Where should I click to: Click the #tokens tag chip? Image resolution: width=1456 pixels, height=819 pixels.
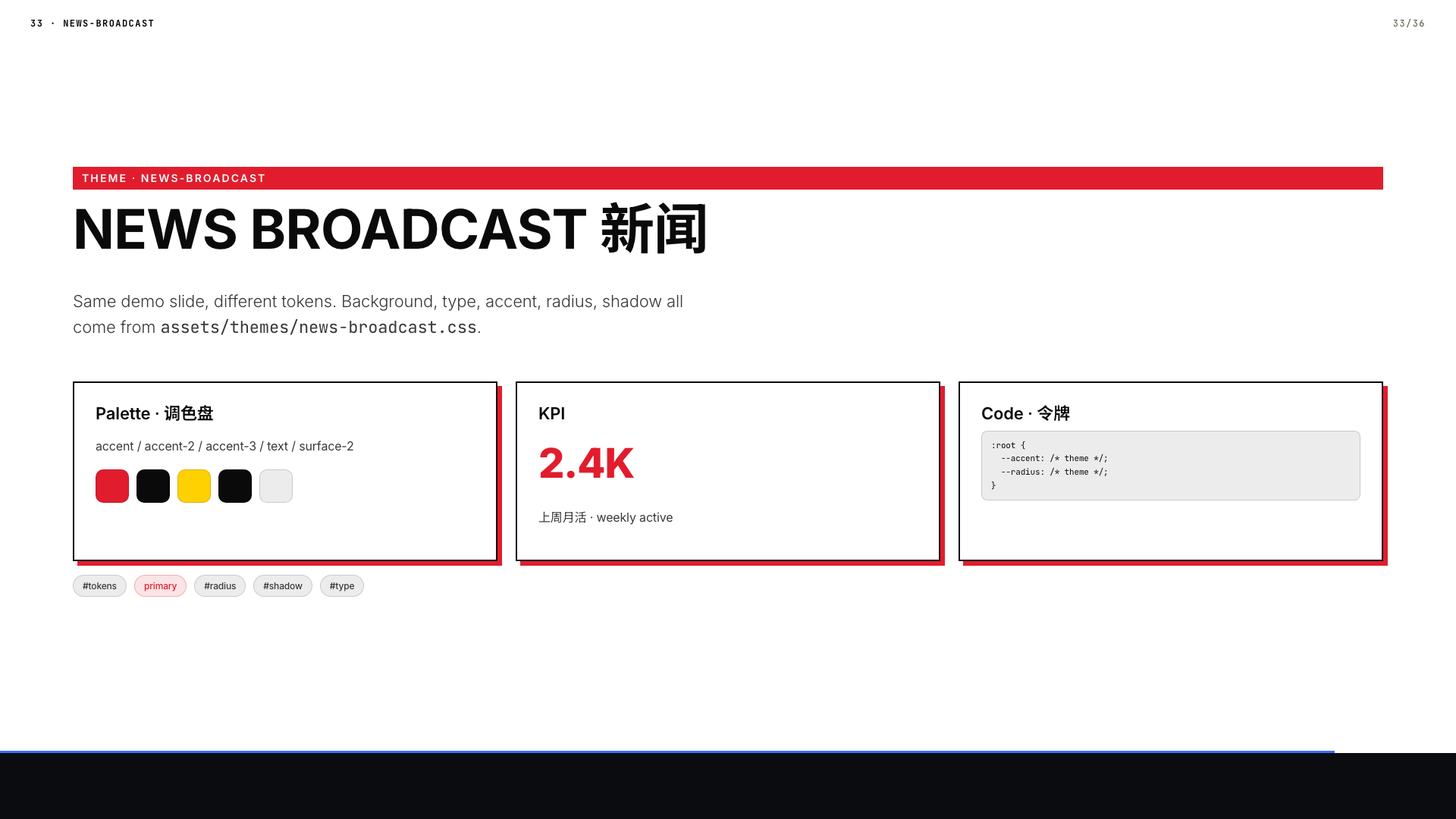tap(99, 586)
